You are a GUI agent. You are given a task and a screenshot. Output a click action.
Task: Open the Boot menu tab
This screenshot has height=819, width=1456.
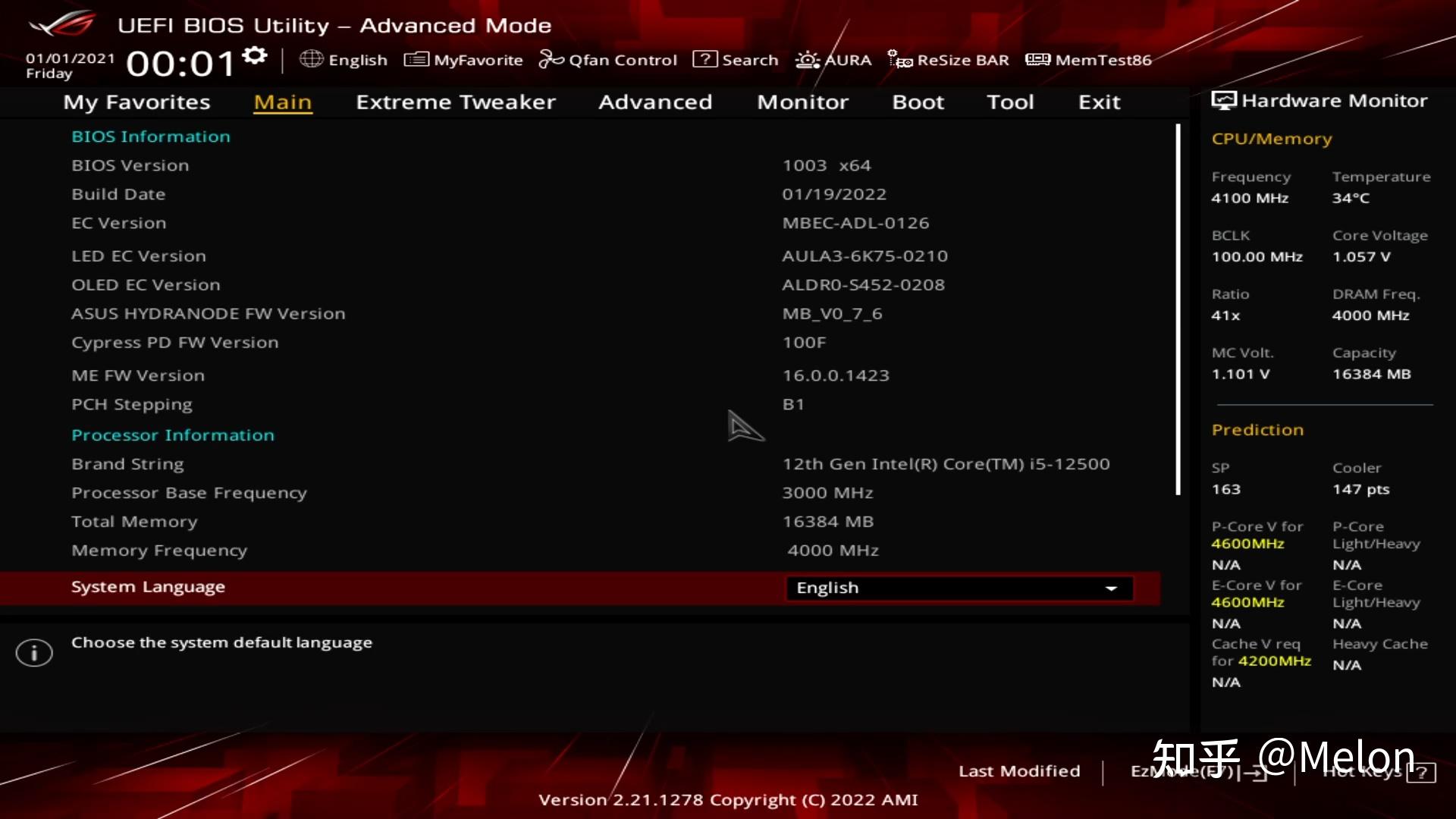[x=918, y=102]
